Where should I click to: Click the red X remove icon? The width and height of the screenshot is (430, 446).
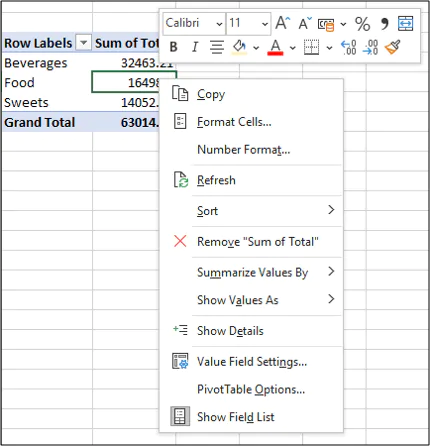click(x=180, y=241)
